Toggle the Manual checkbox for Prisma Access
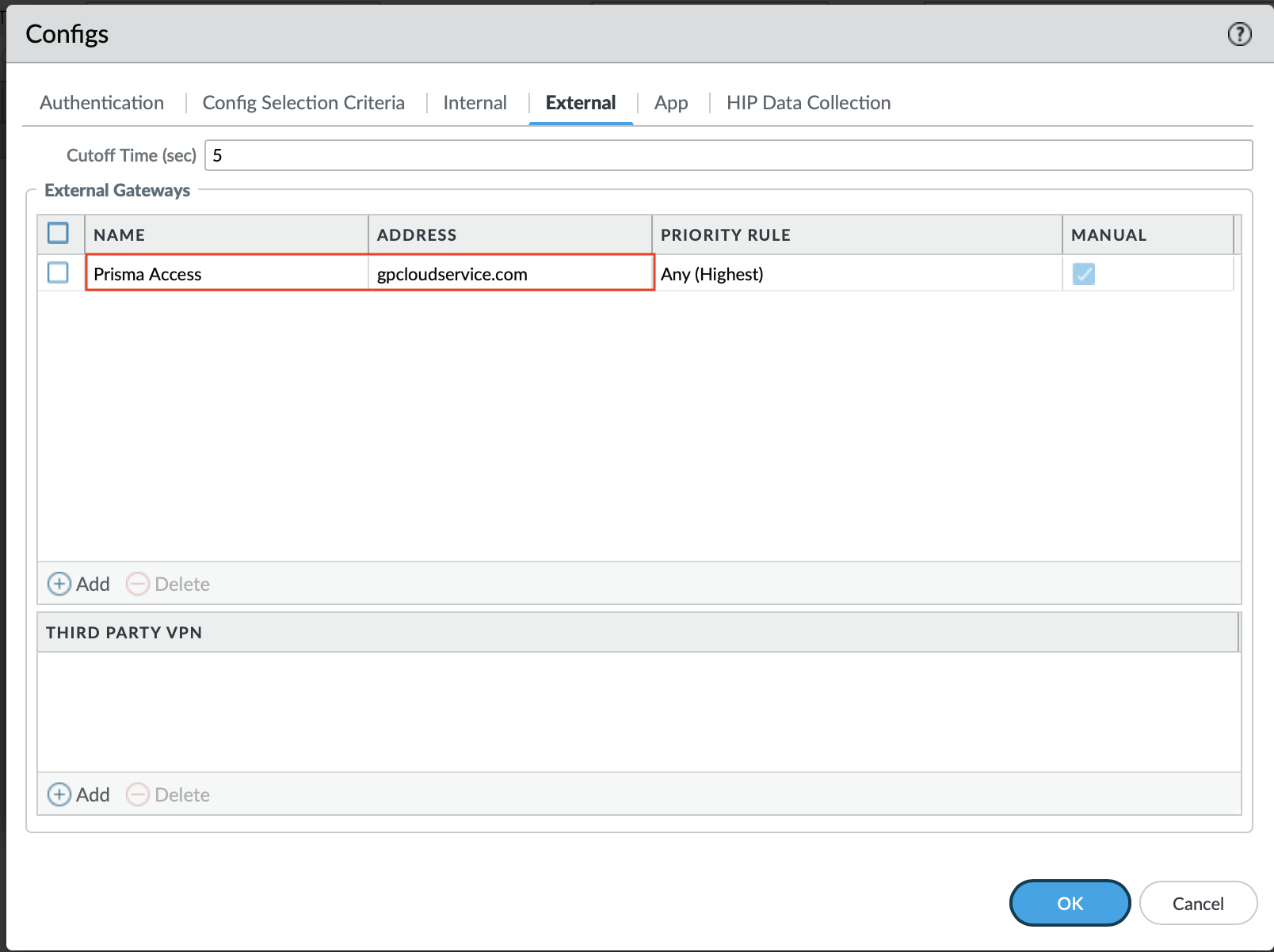The width and height of the screenshot is (1274, 952). coord(1083,274)
